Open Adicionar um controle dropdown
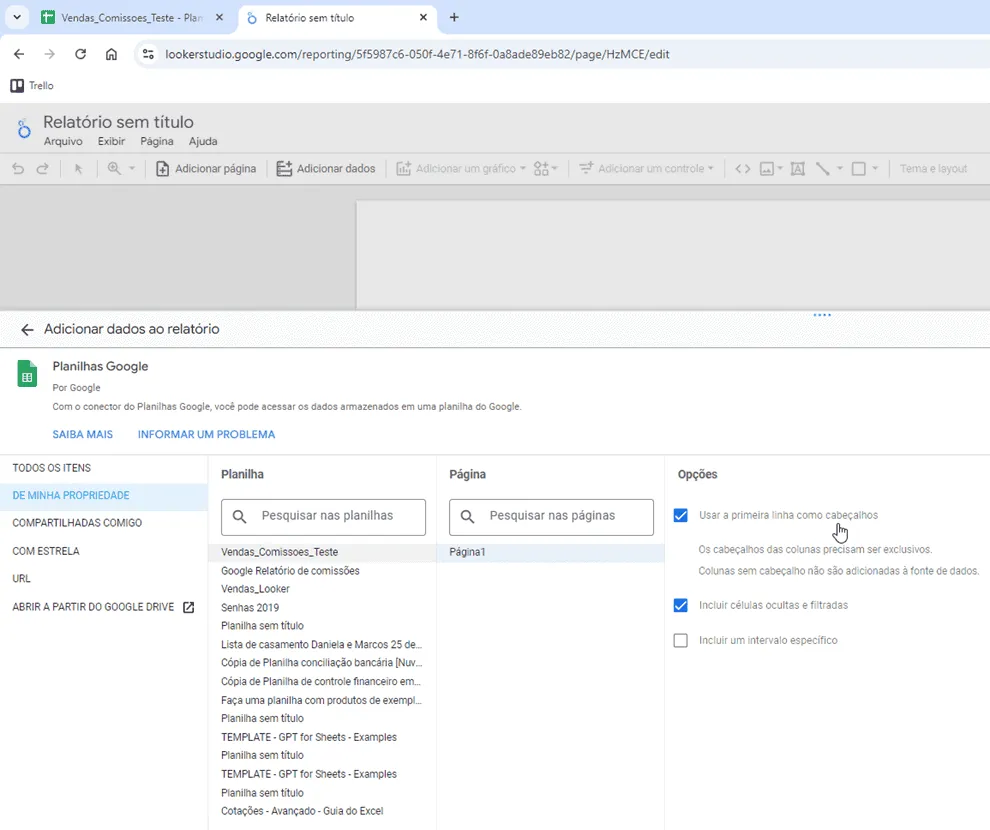This screenshot has width=990, height=830. coord(647,169)
